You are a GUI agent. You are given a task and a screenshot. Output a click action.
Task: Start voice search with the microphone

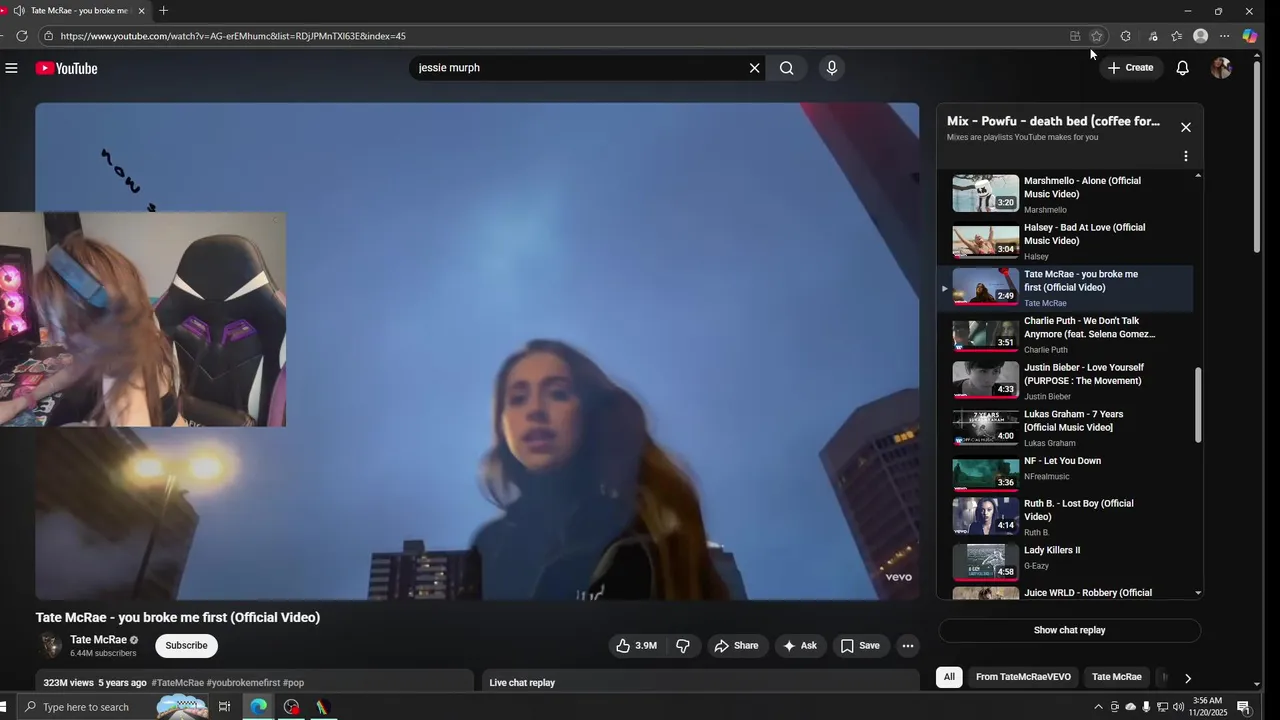[x=831, y=68]
